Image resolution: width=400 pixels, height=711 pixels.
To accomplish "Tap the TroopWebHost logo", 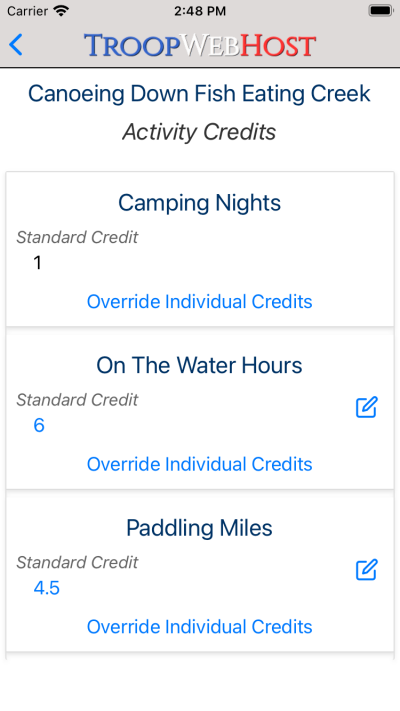I will (200, 45).
